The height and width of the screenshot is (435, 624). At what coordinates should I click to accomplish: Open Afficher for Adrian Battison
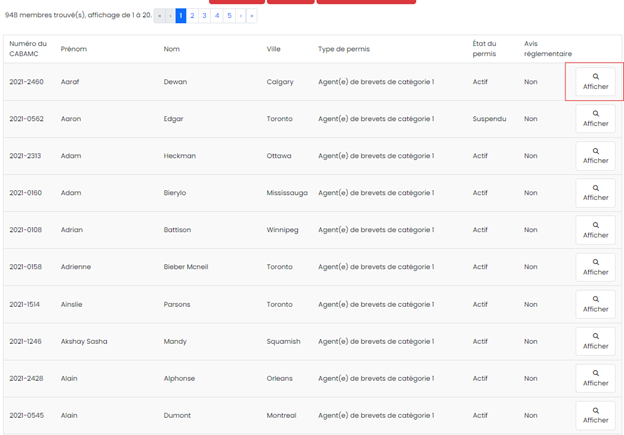click(595, 230)
